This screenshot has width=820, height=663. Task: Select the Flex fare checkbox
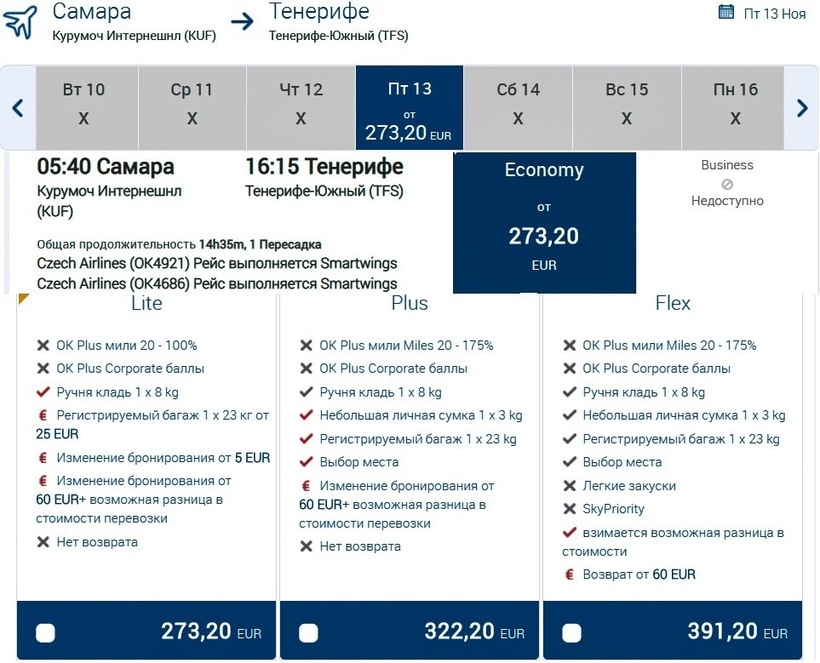[572, 632]
